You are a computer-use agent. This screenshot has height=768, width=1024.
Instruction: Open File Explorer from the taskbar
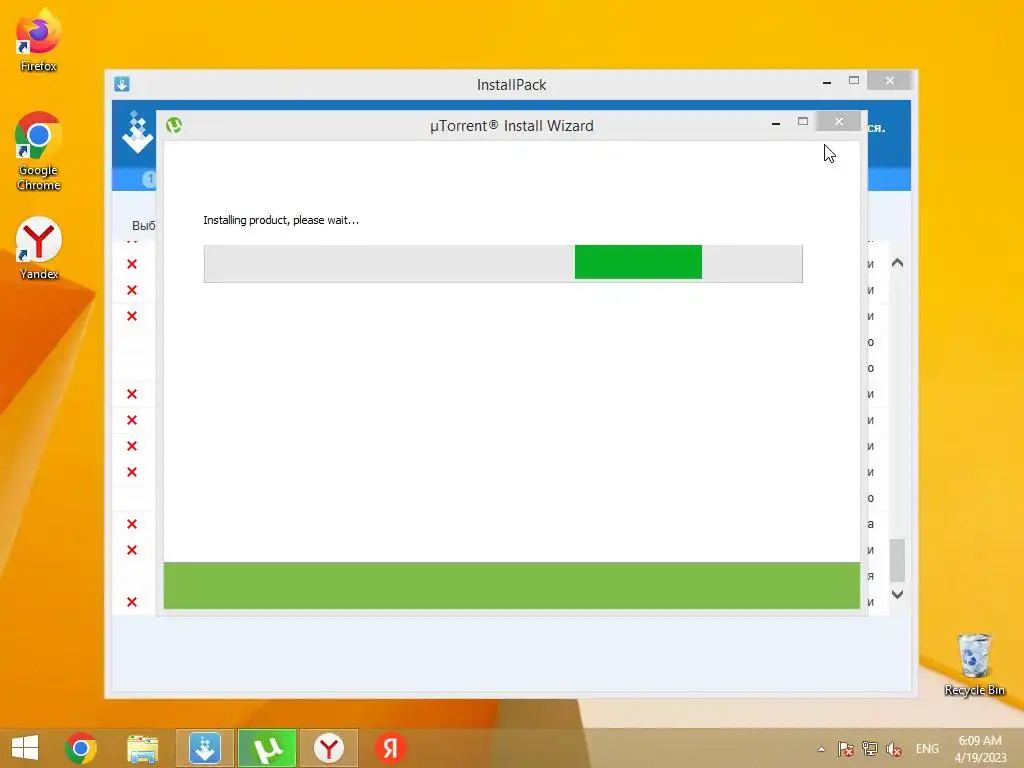[142, 748]
